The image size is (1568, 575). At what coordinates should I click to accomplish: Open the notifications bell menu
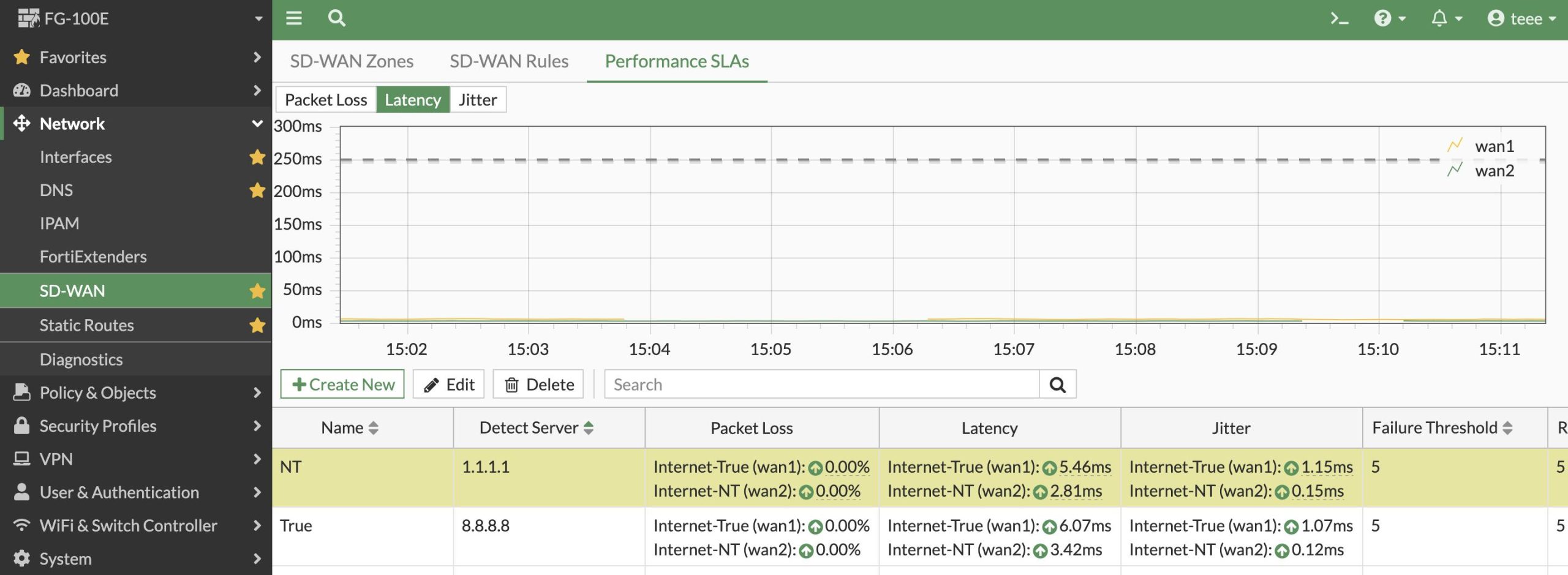click(1445, 19)
